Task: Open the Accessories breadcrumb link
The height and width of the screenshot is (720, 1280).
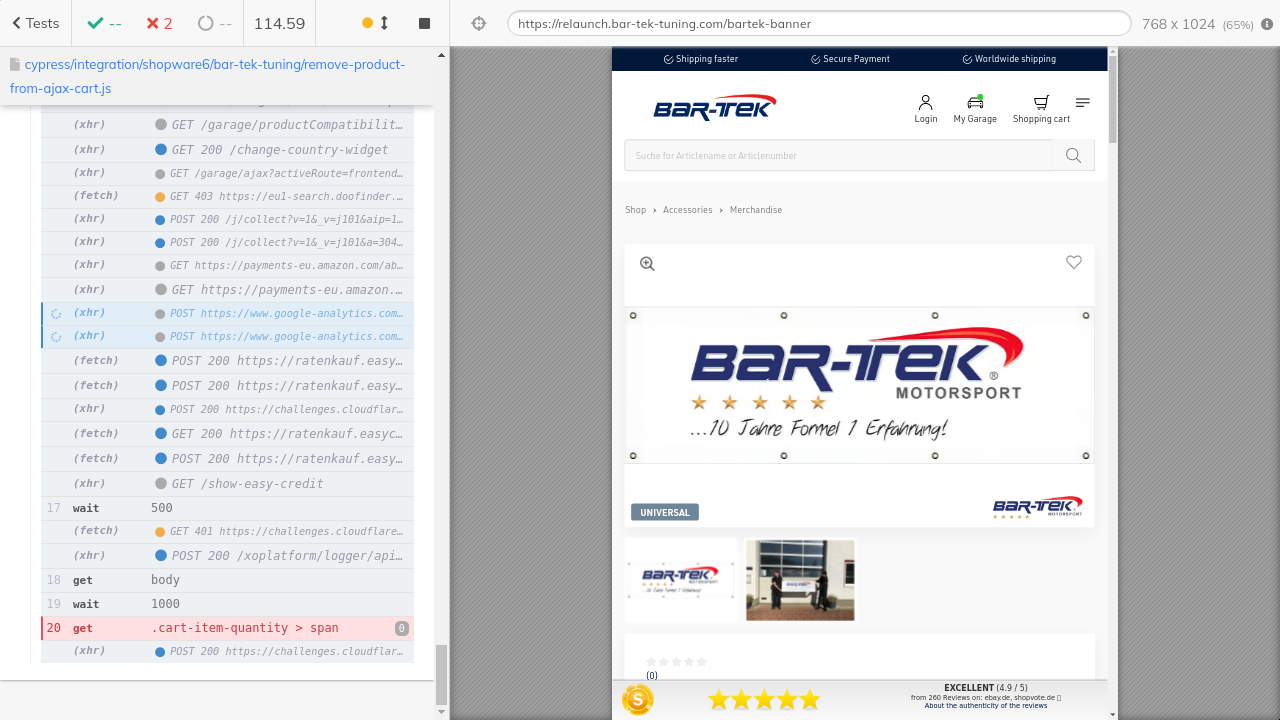Action: pyautogui.click(x=687, y=210)
